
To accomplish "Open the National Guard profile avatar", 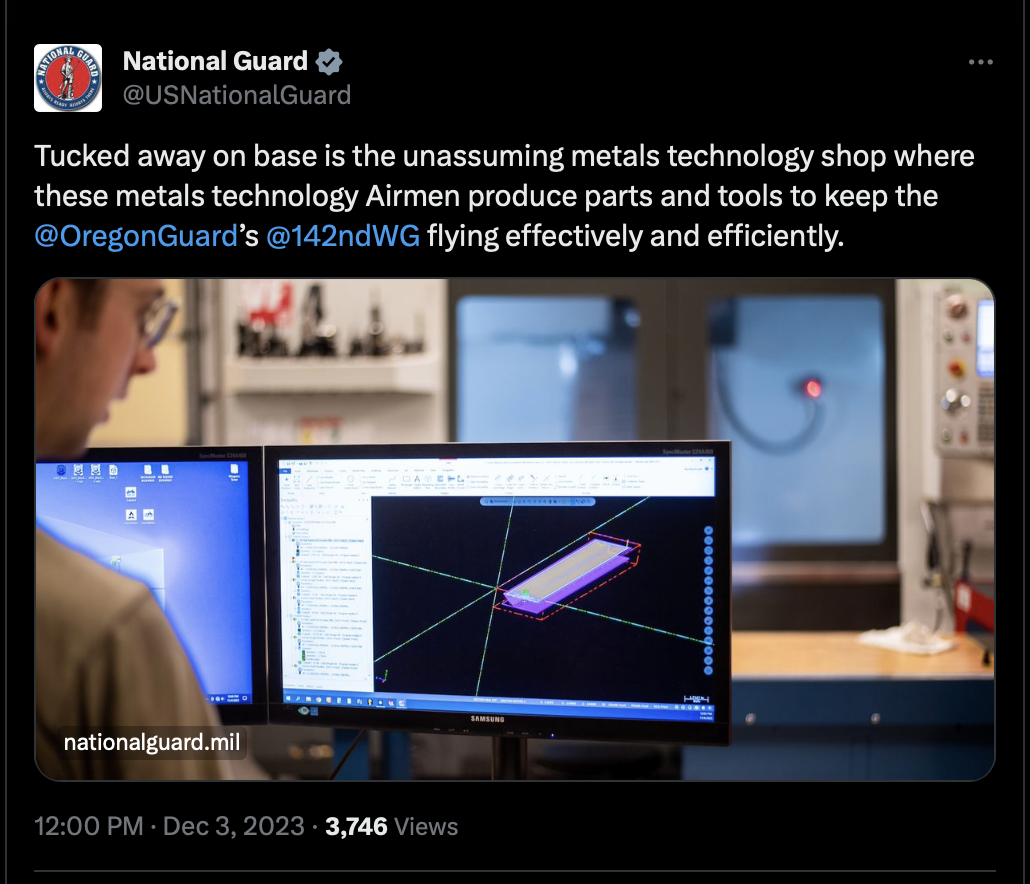I will coord(68,77).
